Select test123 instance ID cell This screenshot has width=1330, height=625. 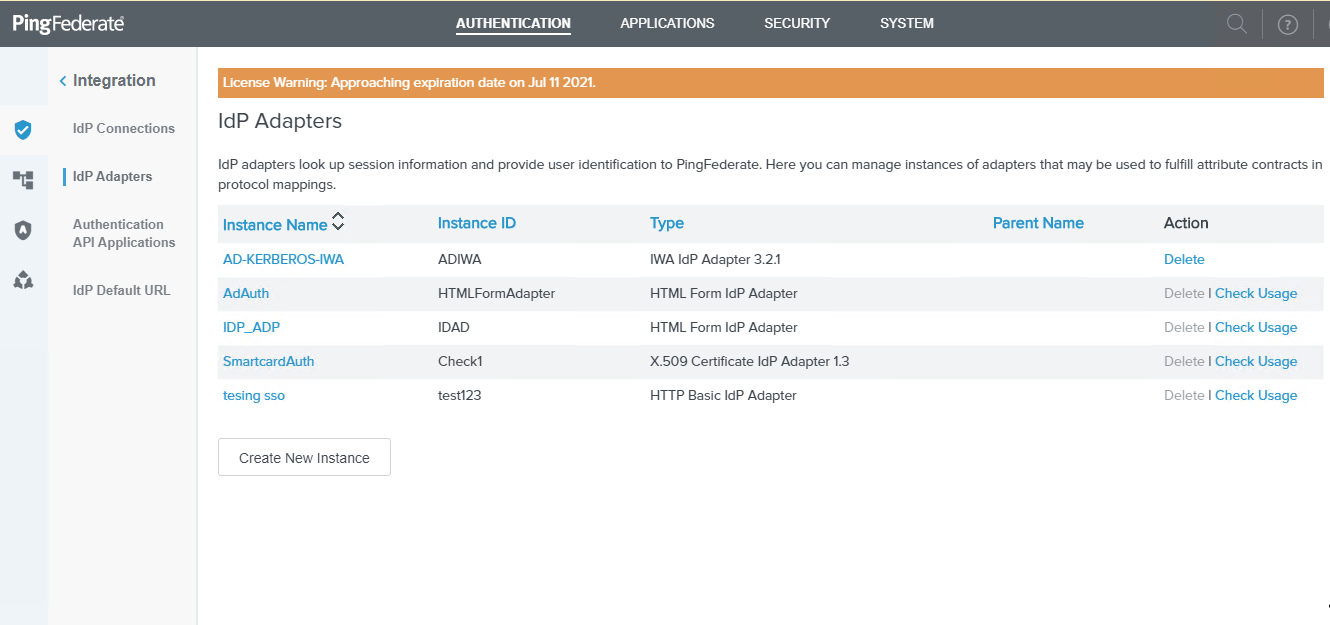pos(461,395)
